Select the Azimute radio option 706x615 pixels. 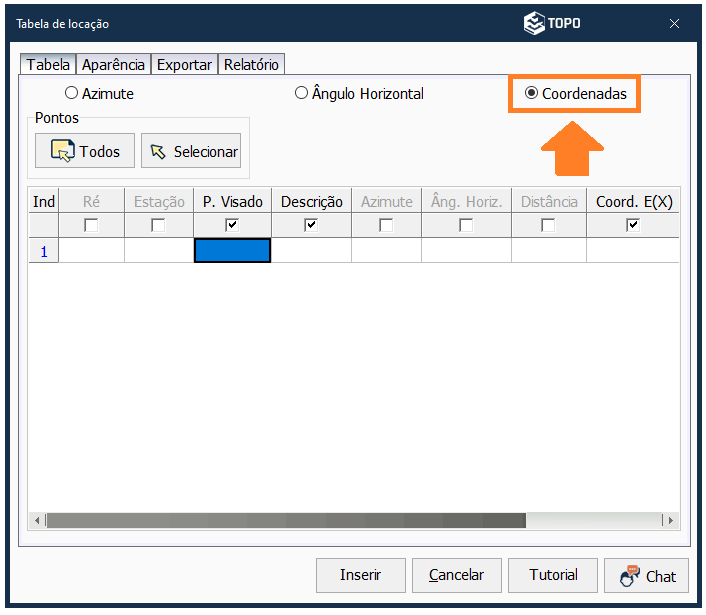click(71, 94)
